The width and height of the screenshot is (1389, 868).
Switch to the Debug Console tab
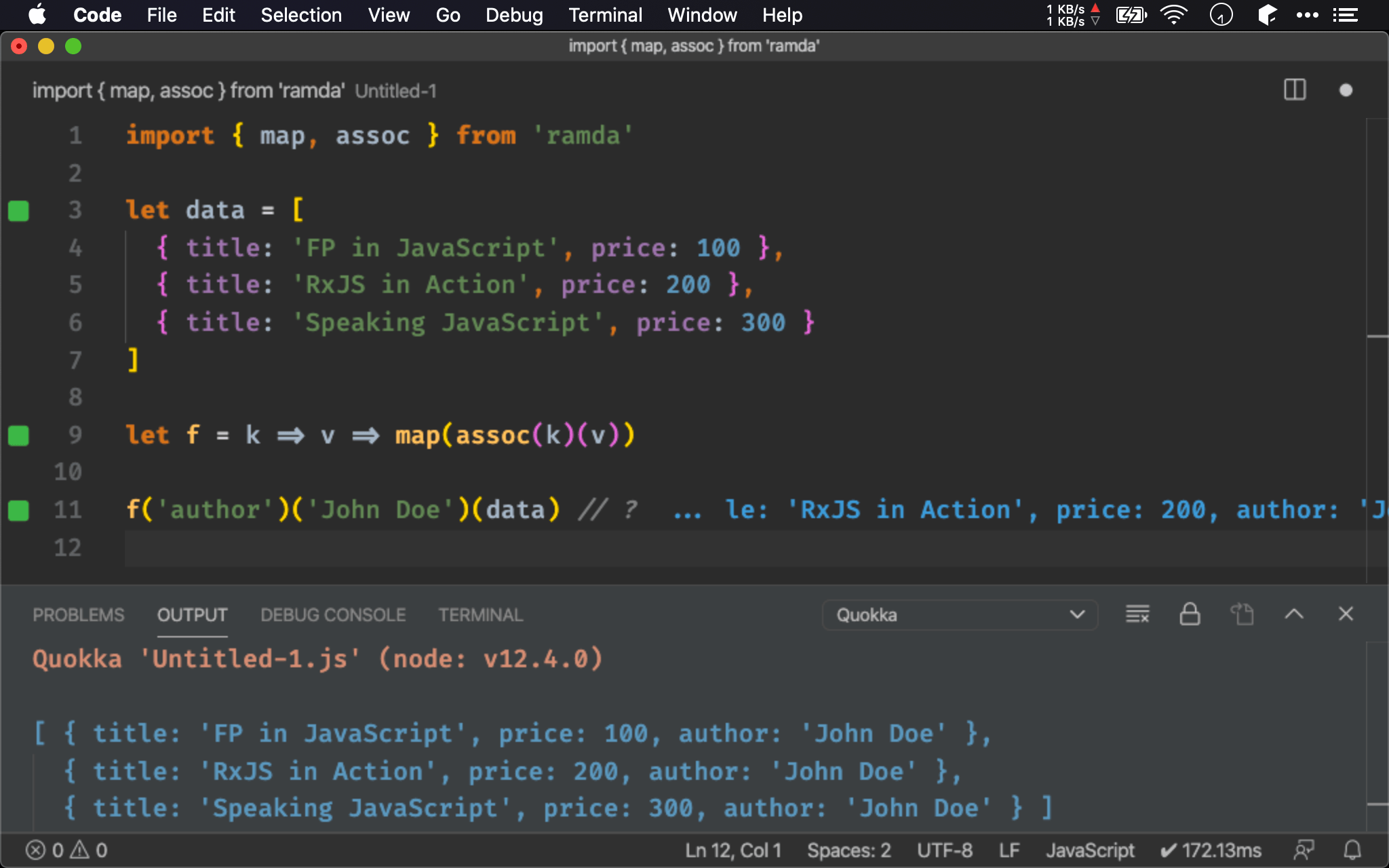(x=333, y=615)
